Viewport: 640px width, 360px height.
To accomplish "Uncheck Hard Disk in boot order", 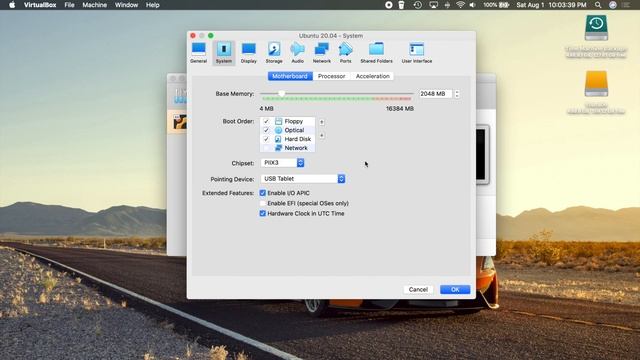I will 266,139.
